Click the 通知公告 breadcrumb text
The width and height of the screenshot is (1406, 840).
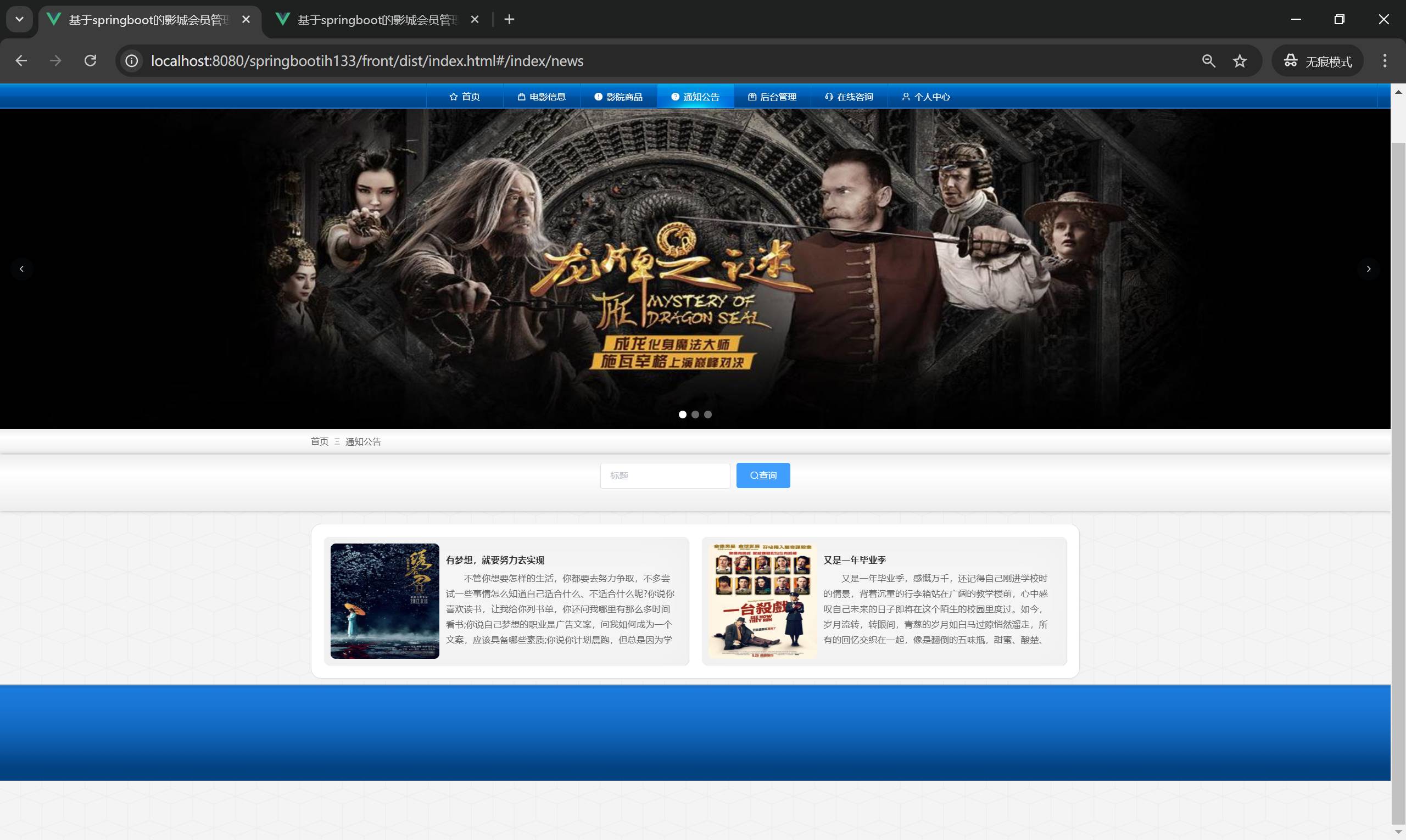pyautogui.click(x=364, y=441)
